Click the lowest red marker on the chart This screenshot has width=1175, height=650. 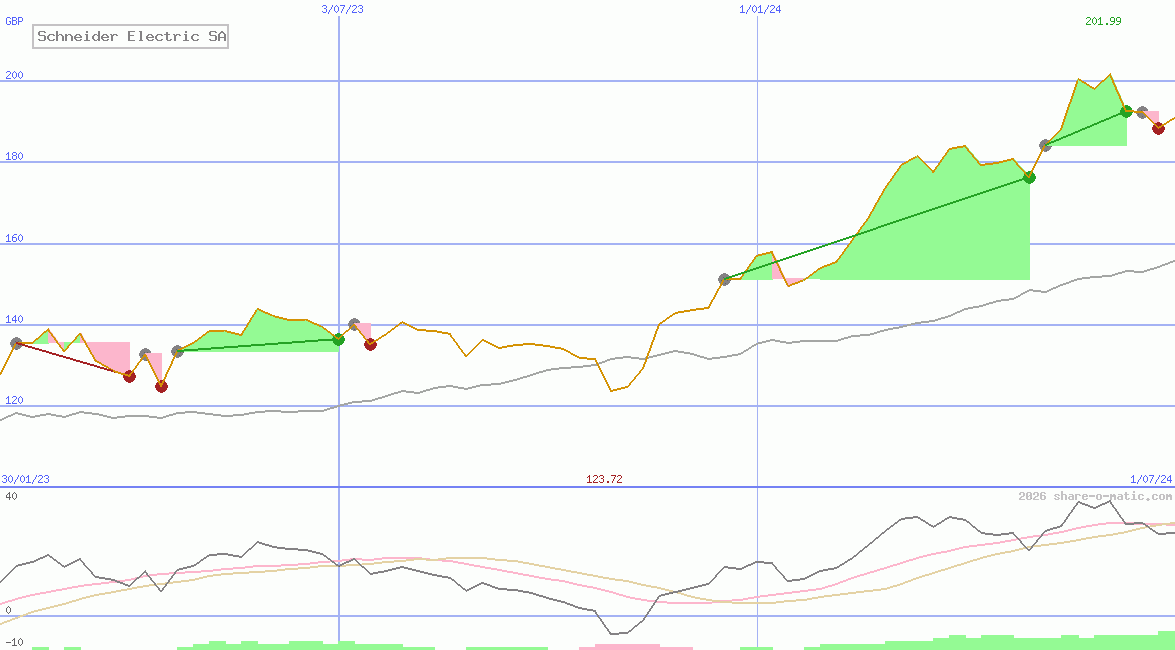161,386
